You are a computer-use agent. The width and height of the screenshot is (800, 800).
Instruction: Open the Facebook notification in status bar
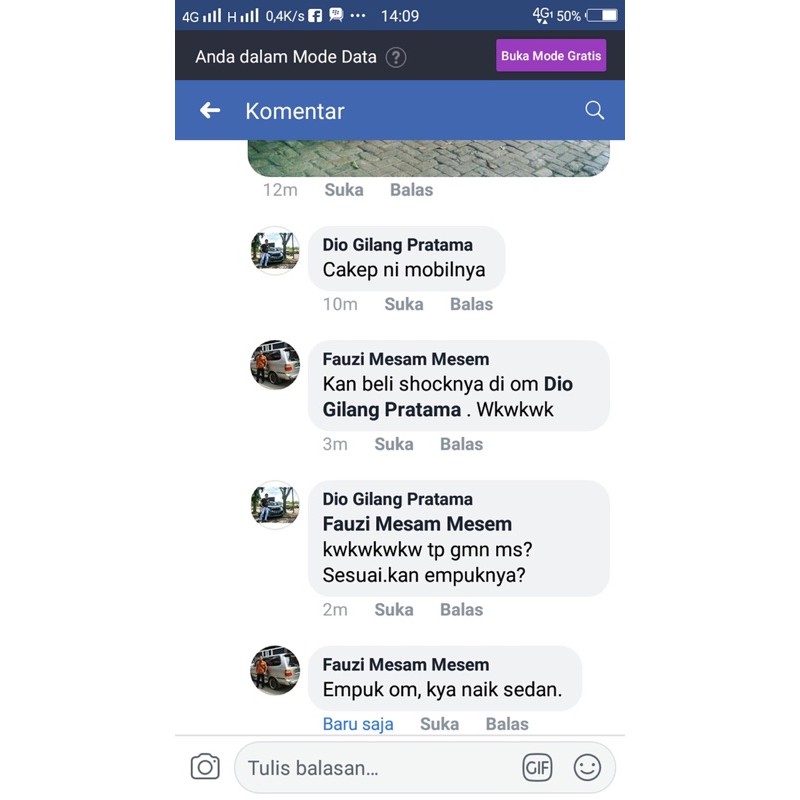[315, 16]
